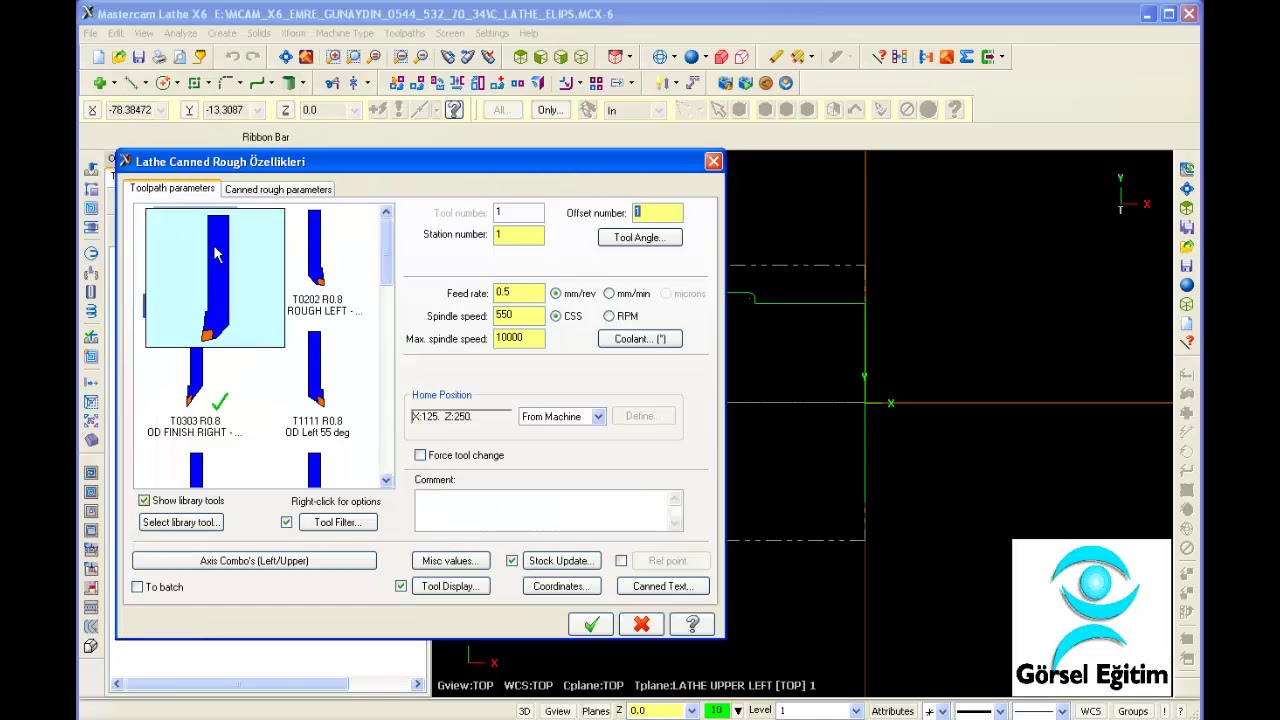Switch to Toolpath parameters tab
Image resolution: width=1280 pixels, height=720 pixels.
[x=172, y=188]
